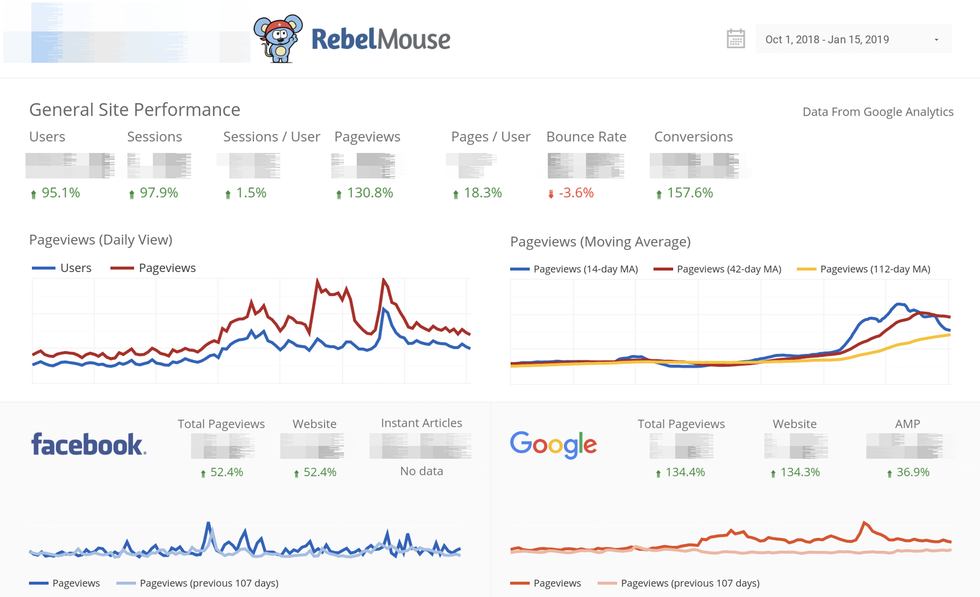Click the Pageviews metric heading
This screenshot has width=980, height=597.
(367, 137)
